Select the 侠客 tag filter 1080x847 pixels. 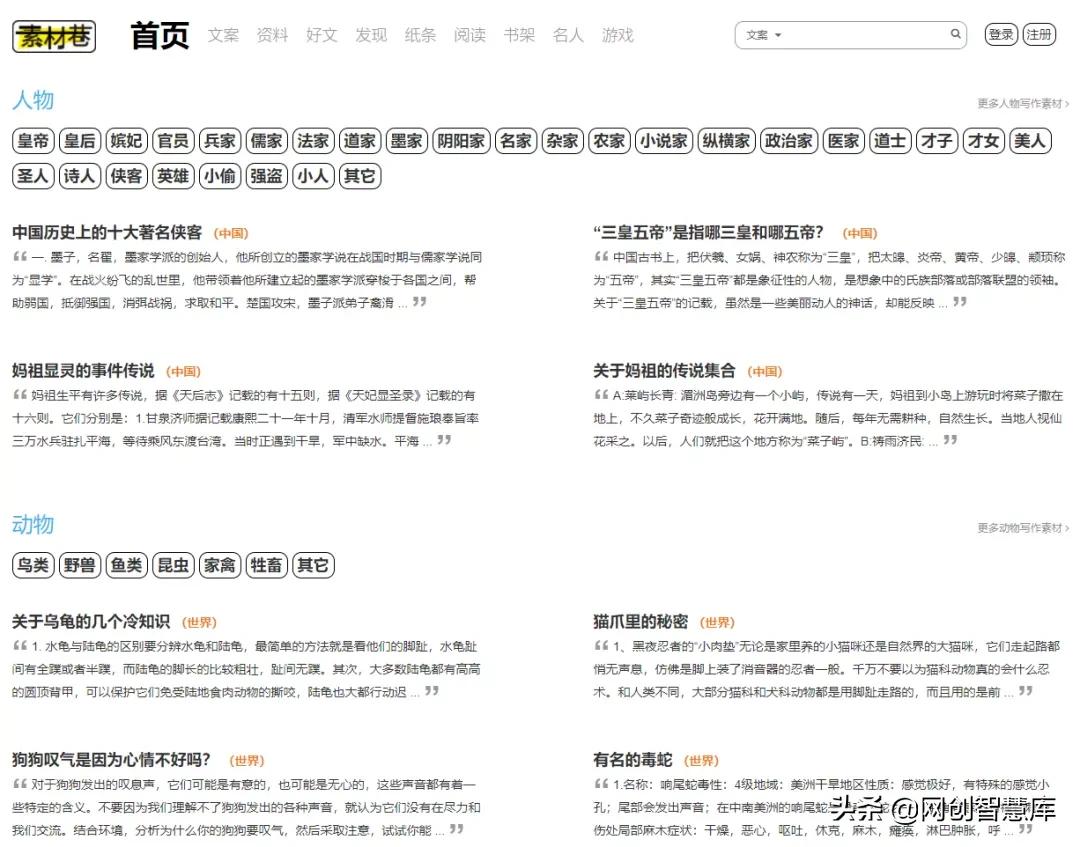click(126, 176)
